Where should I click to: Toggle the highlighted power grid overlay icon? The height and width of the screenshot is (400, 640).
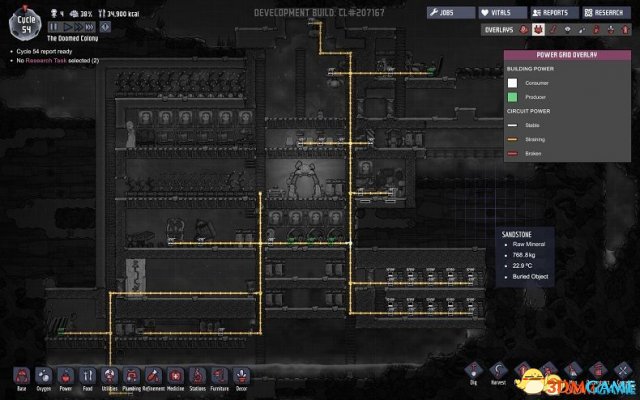click(x=538, y=29)
